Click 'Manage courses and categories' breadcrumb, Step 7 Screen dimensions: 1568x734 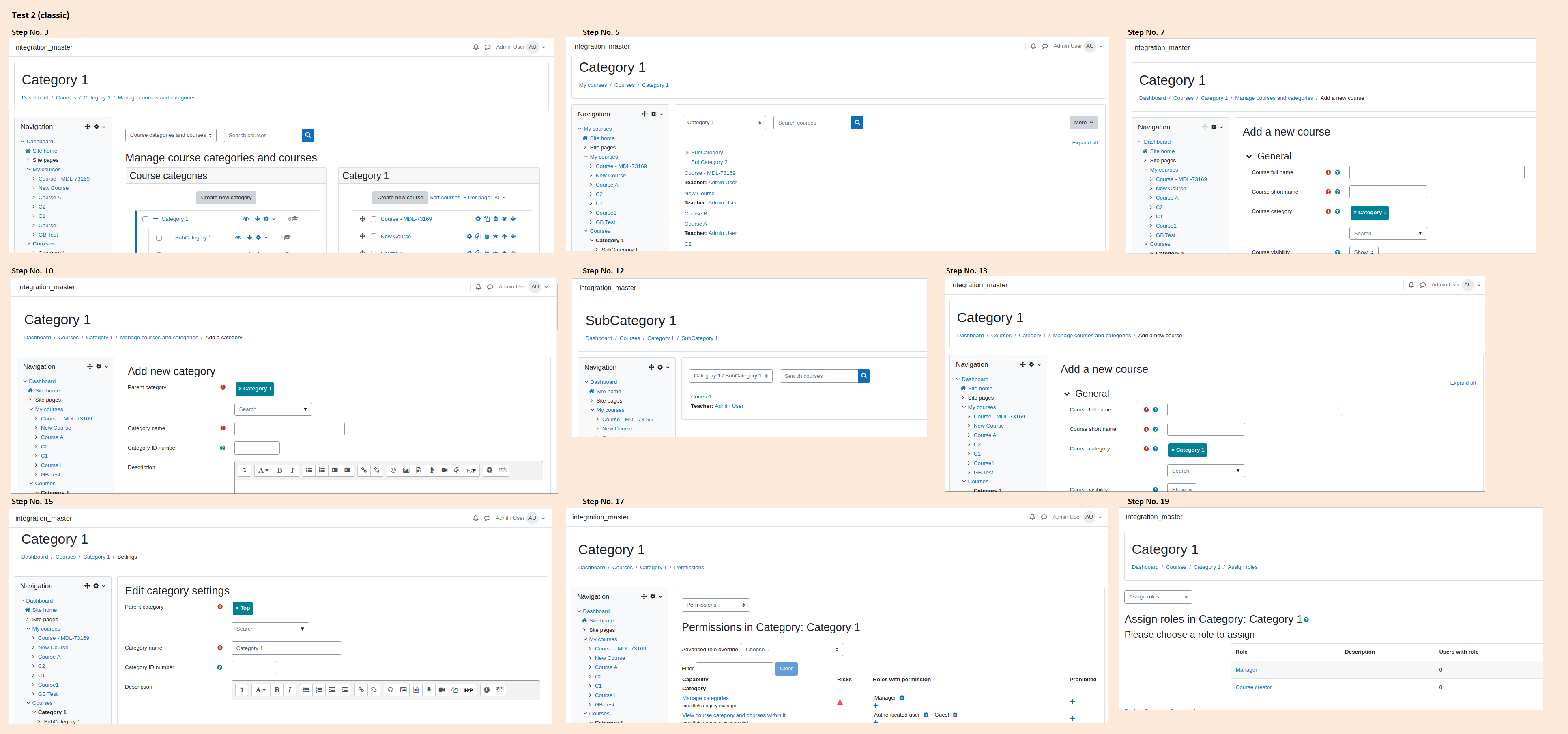point(1274,98)
